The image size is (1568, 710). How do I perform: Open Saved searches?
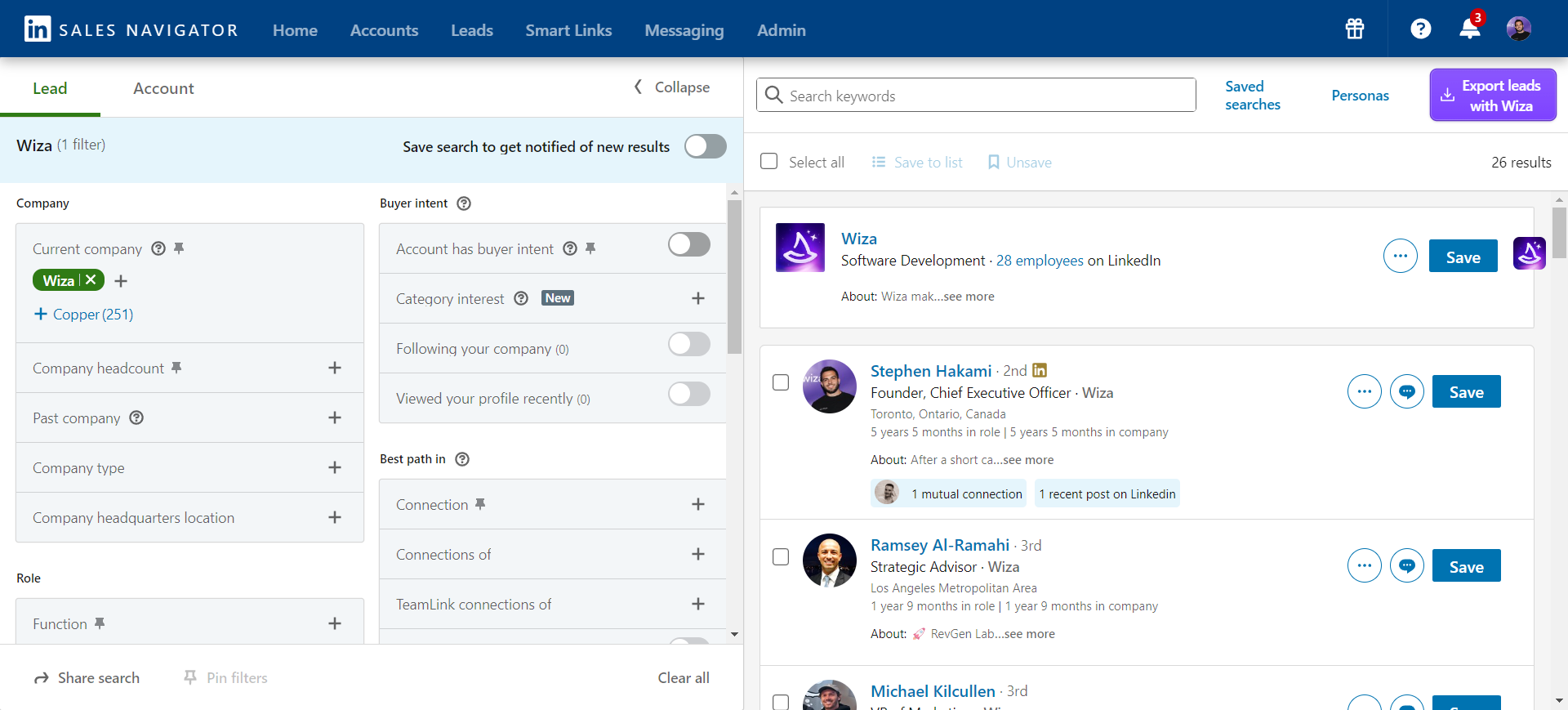tap(1252, 95)
